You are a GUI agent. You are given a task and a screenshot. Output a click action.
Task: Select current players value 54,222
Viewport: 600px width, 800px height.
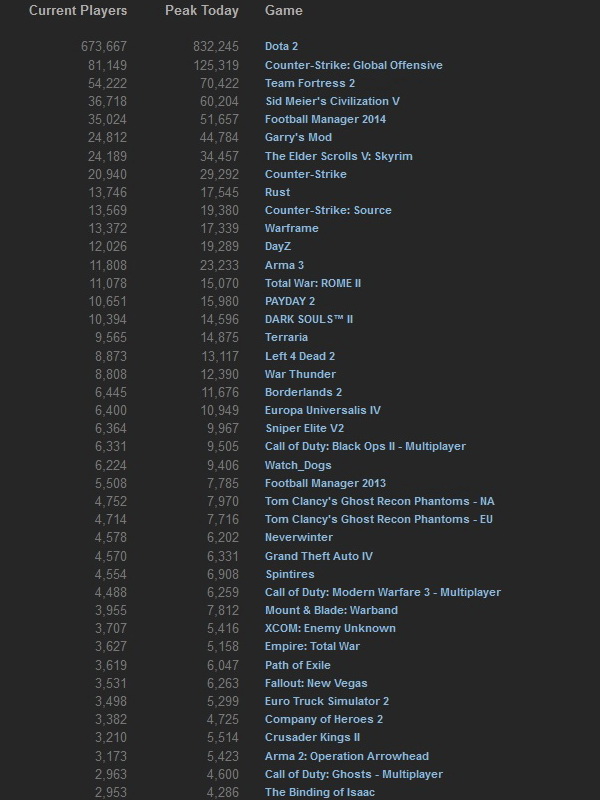click(x=107, y=83)
